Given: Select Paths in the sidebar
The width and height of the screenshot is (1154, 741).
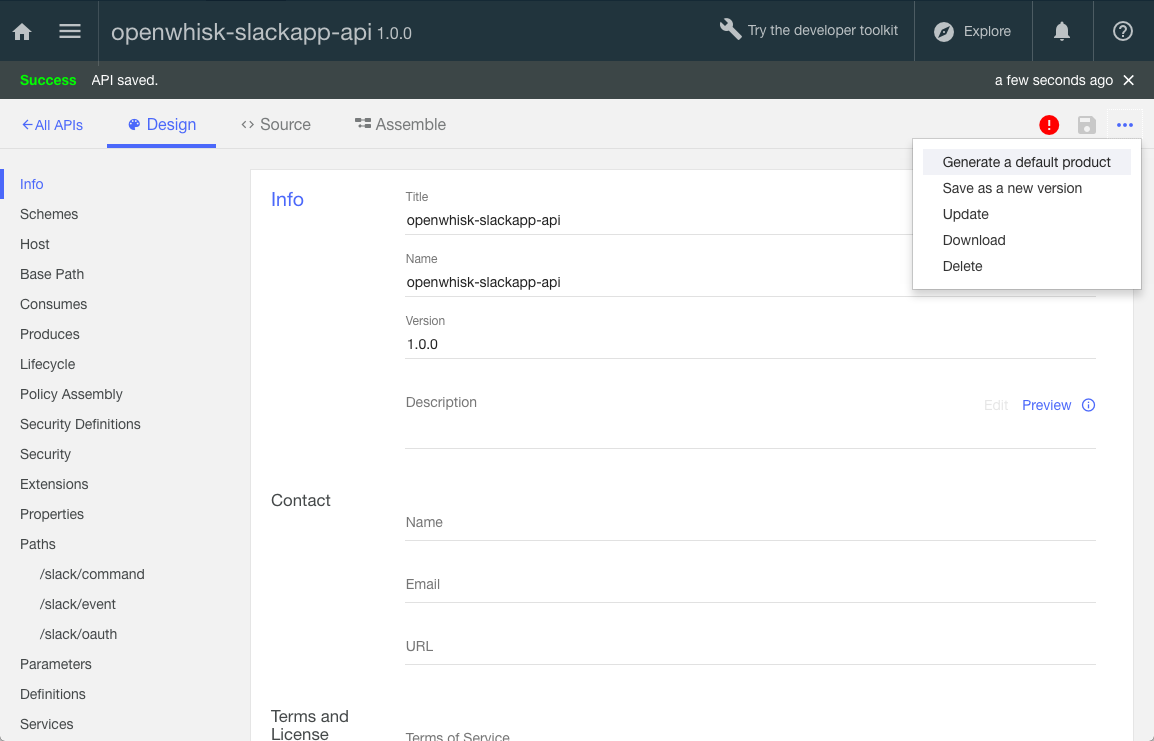Looking at the screenshot, I should pos(38,545).
